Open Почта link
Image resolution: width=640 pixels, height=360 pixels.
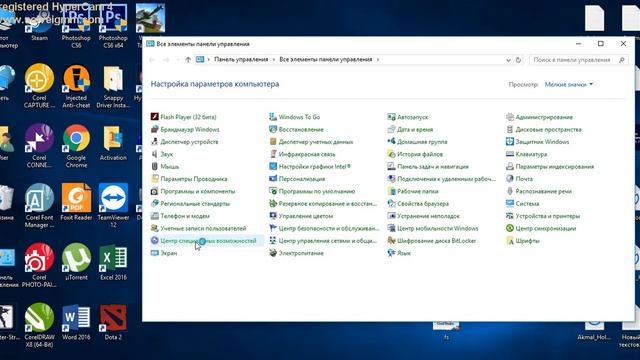524,179
